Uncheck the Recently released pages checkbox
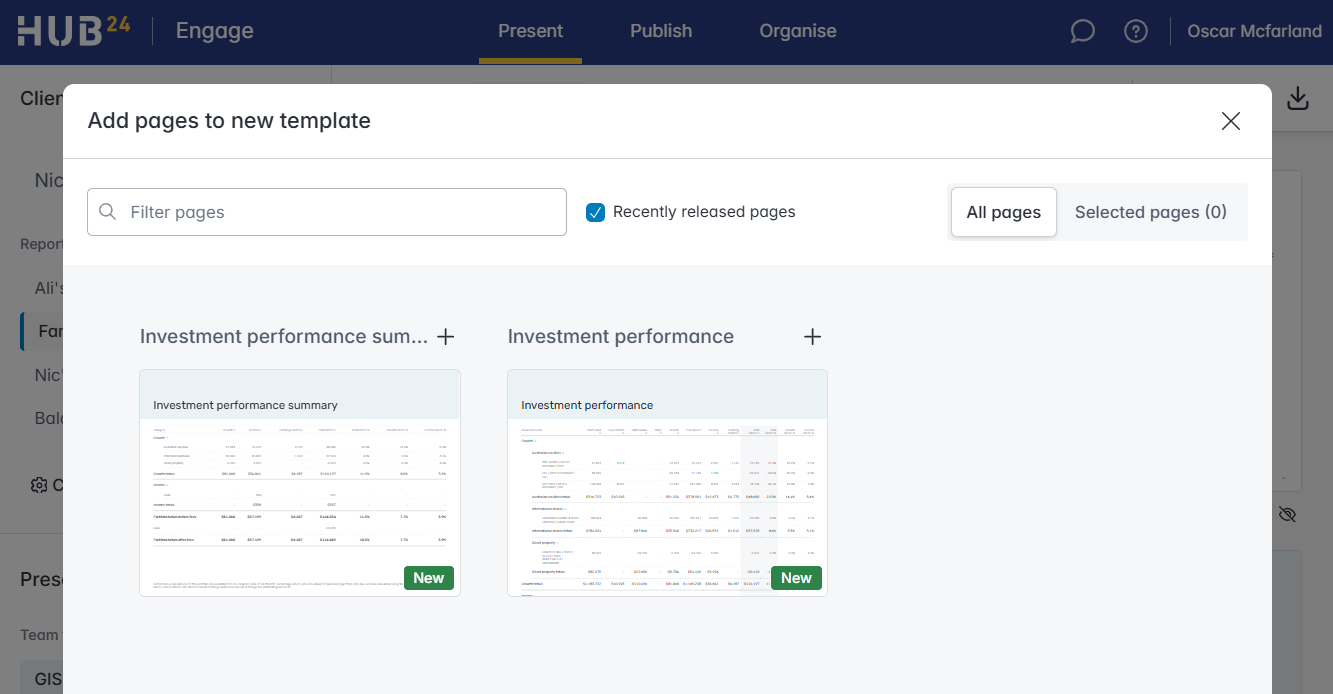The height and width of the screenshot is (694, 1333). click(595, 212)
